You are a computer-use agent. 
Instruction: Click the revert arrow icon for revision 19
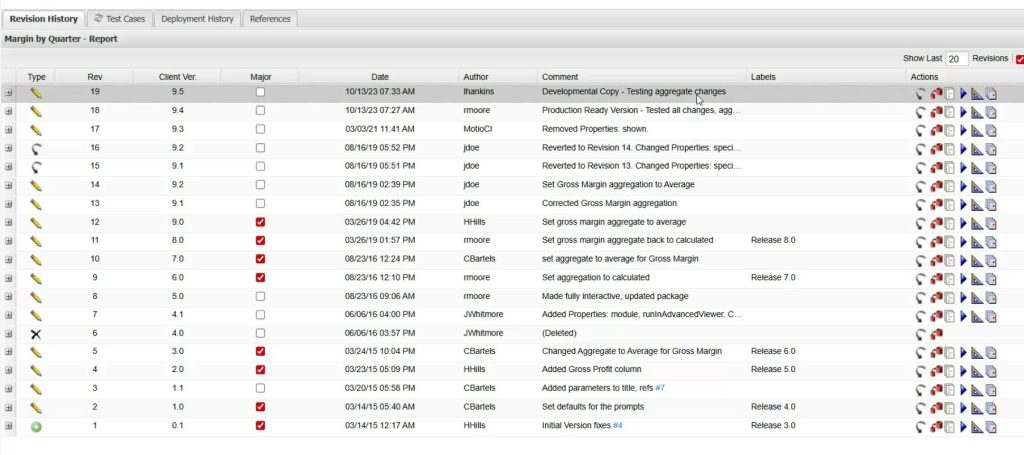coord(921,94)
